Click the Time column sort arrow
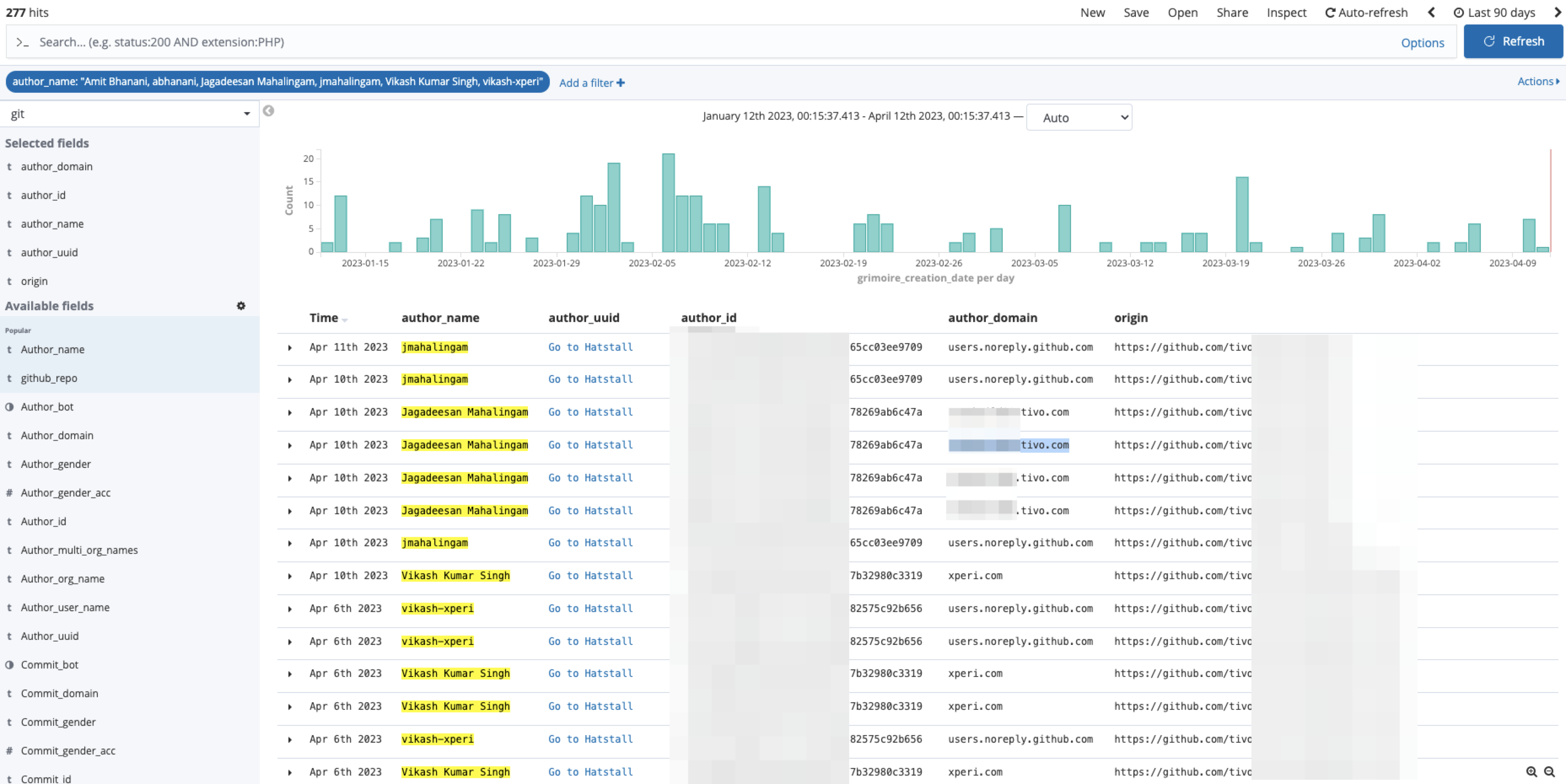Image resolution: width=1566 pixels, height=784 pixels. (344, 320)
